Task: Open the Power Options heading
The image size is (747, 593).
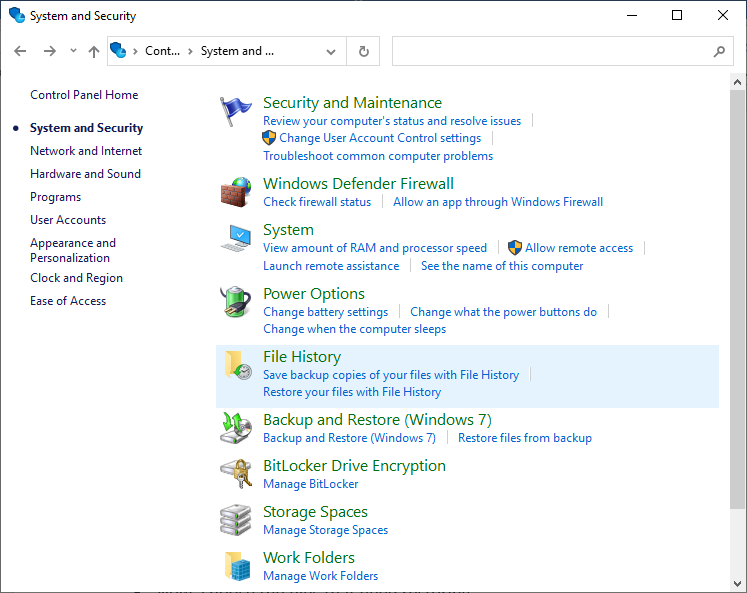Action: (x=314, y=294)
